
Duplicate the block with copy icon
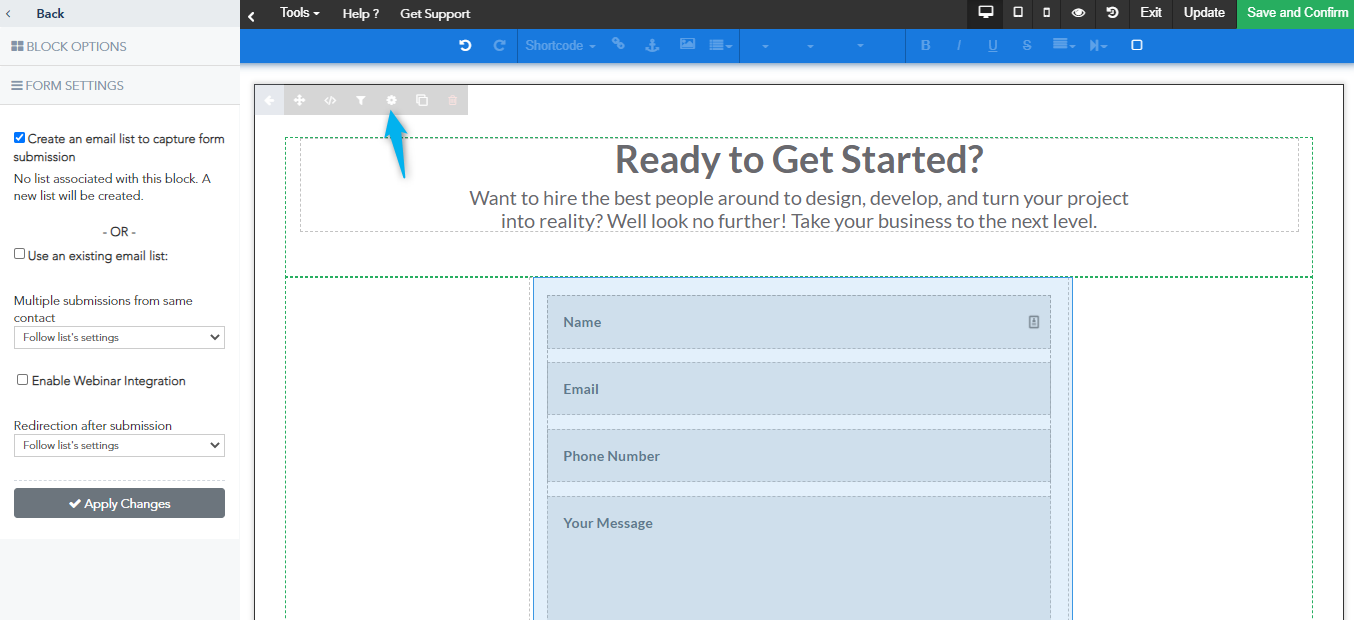pyautogui.click(x=422, y=100)
